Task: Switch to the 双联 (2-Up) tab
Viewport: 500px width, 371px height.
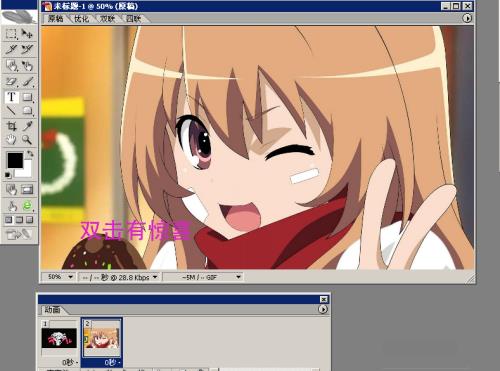Action: point(108,19)
